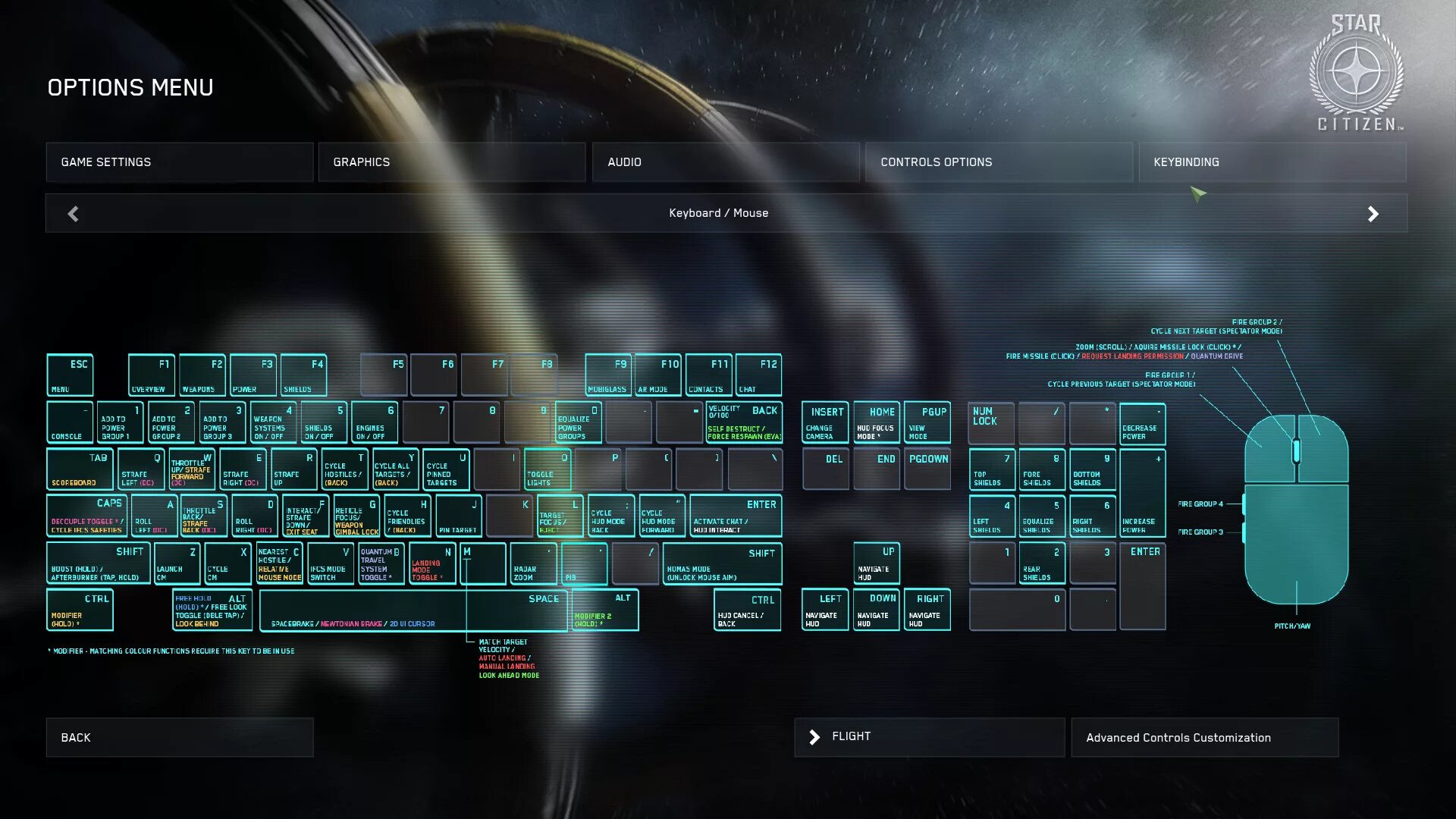Click the F9 MobiGlas key icon
Screen dimensions: 1456x819
[x=607, y=375]
